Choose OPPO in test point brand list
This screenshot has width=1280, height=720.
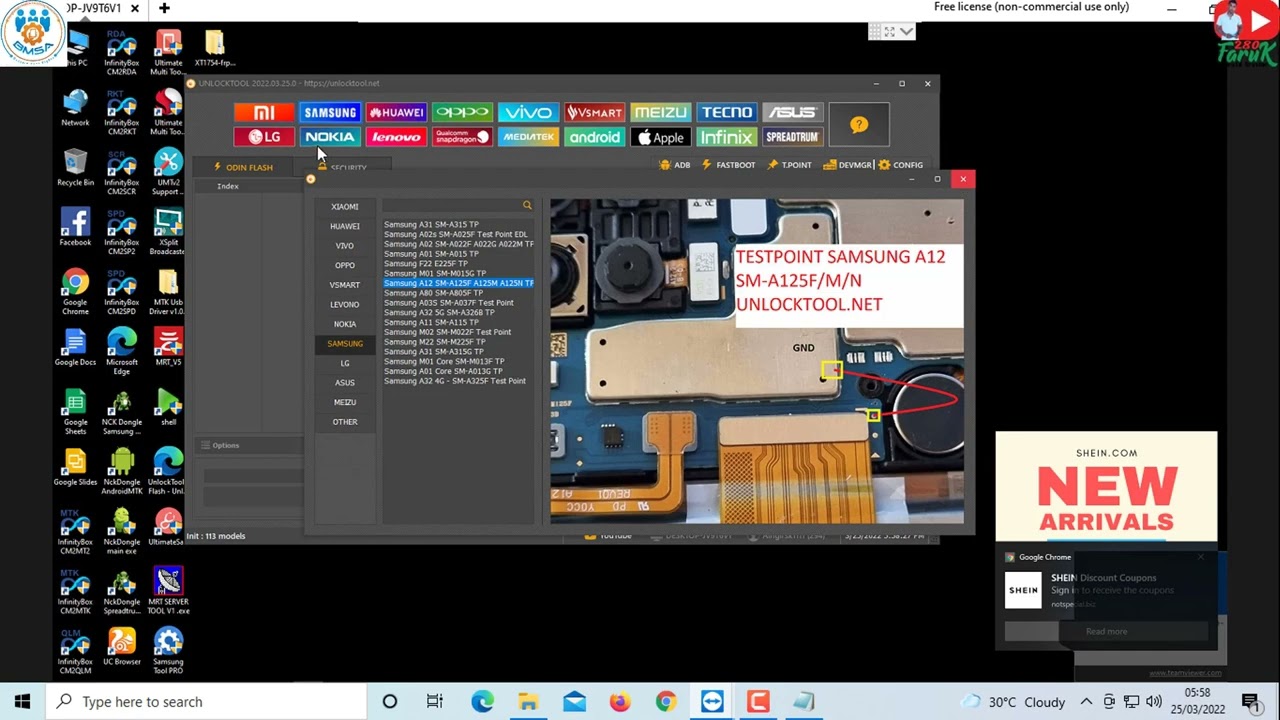[345, 265]
